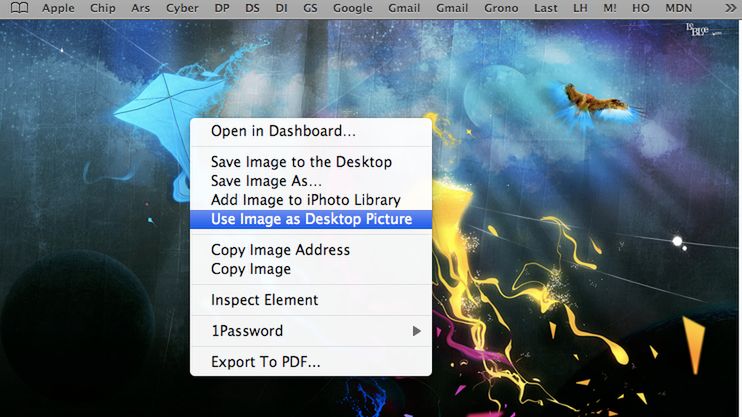The image size is (742, 417).
Task: Select Save Image to the Desktop
Action: (311, 162)
